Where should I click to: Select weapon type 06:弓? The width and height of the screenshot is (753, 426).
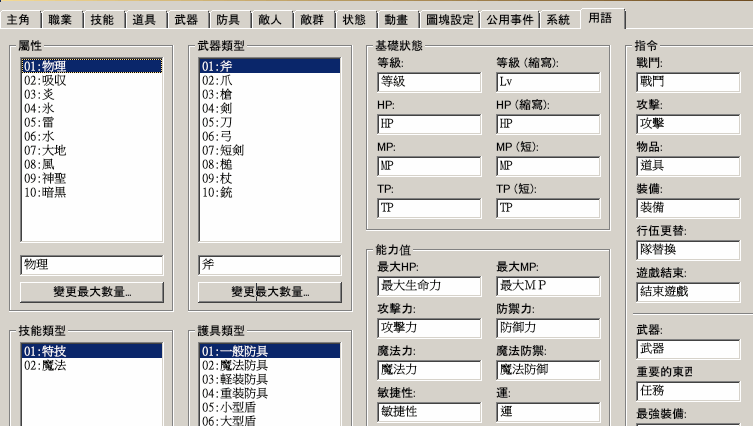[270, 136]
